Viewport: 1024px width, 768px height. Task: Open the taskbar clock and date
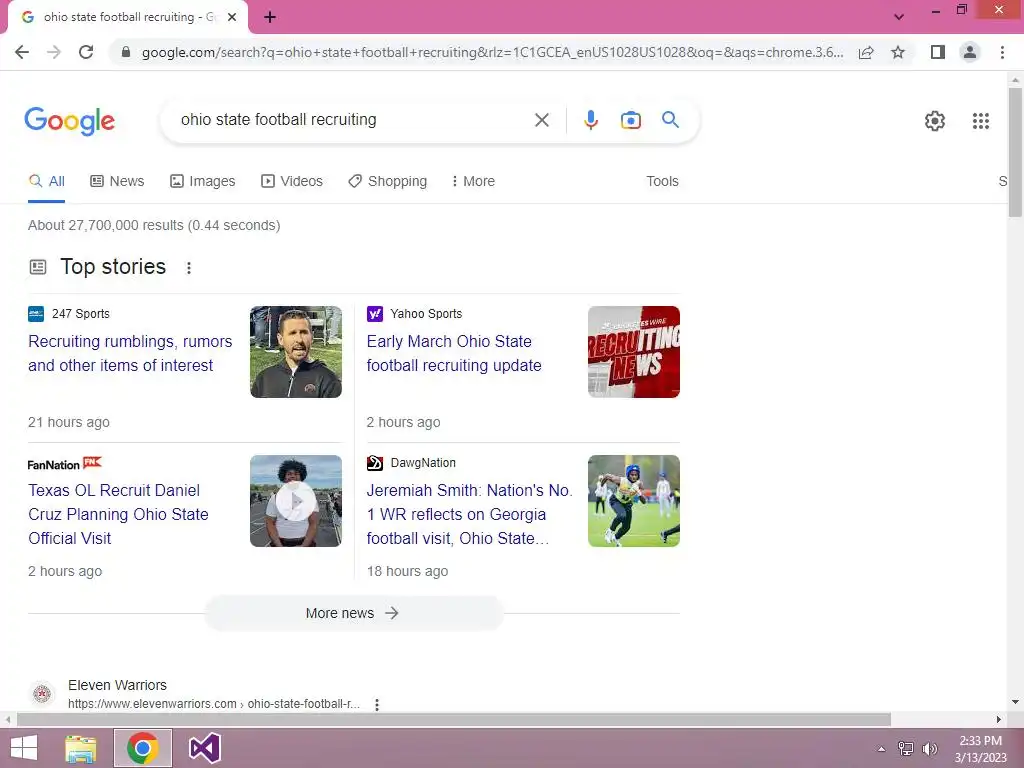[980, 749]
